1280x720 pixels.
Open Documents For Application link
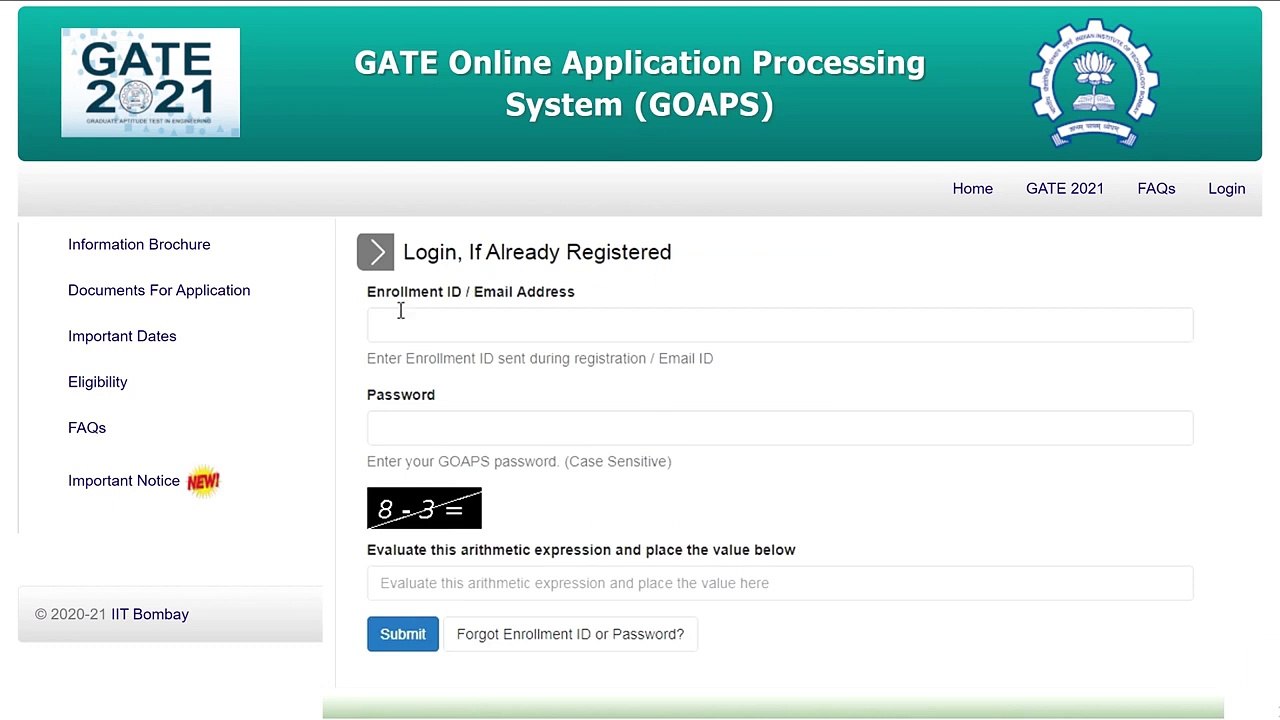(159, 290)
